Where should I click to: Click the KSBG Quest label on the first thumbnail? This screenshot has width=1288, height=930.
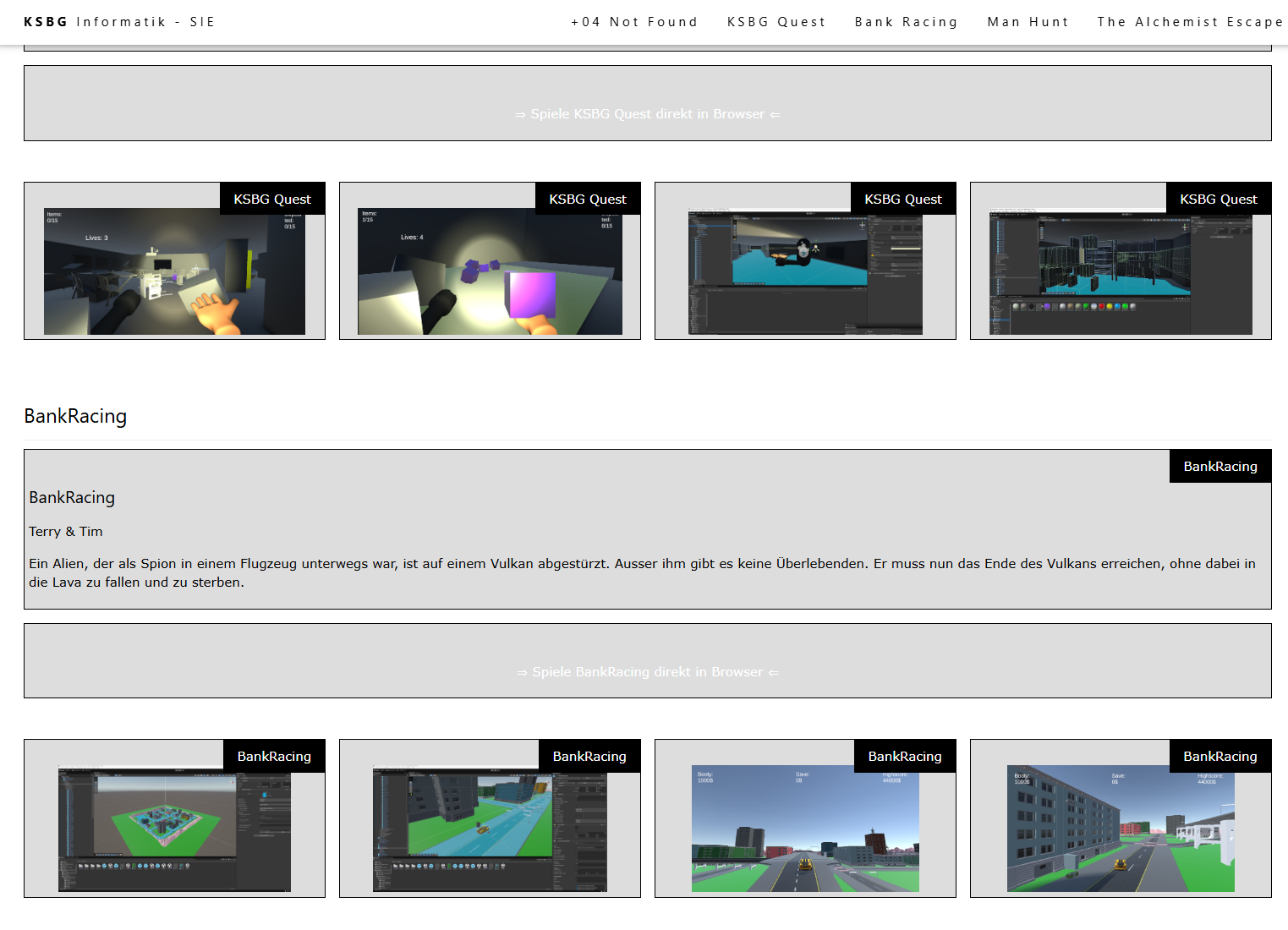coord(272,199)
